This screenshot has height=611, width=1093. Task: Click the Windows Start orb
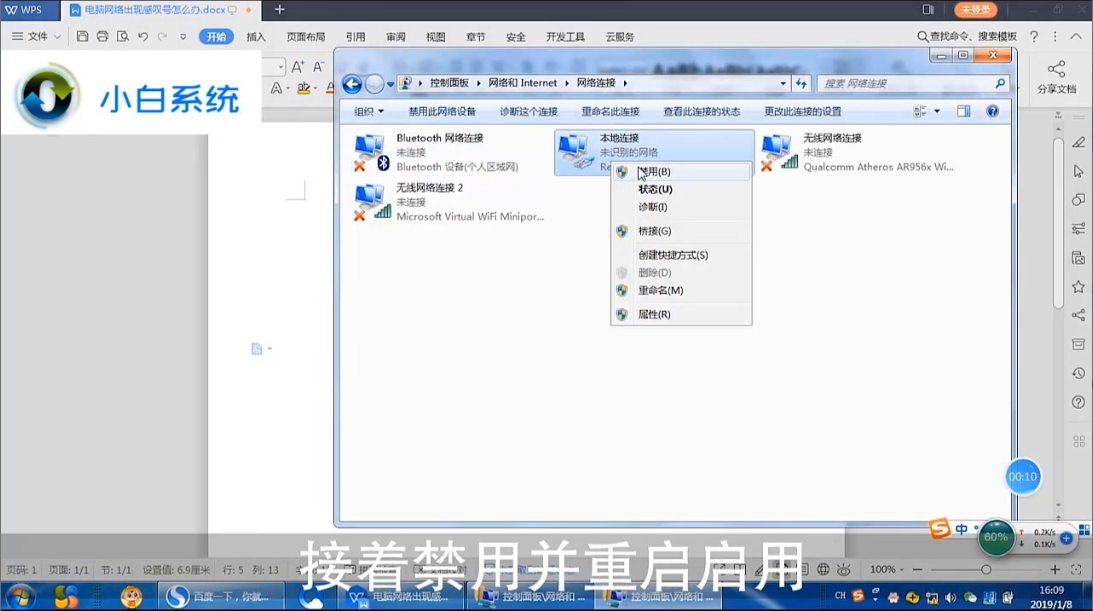click(x=21, y=597)
